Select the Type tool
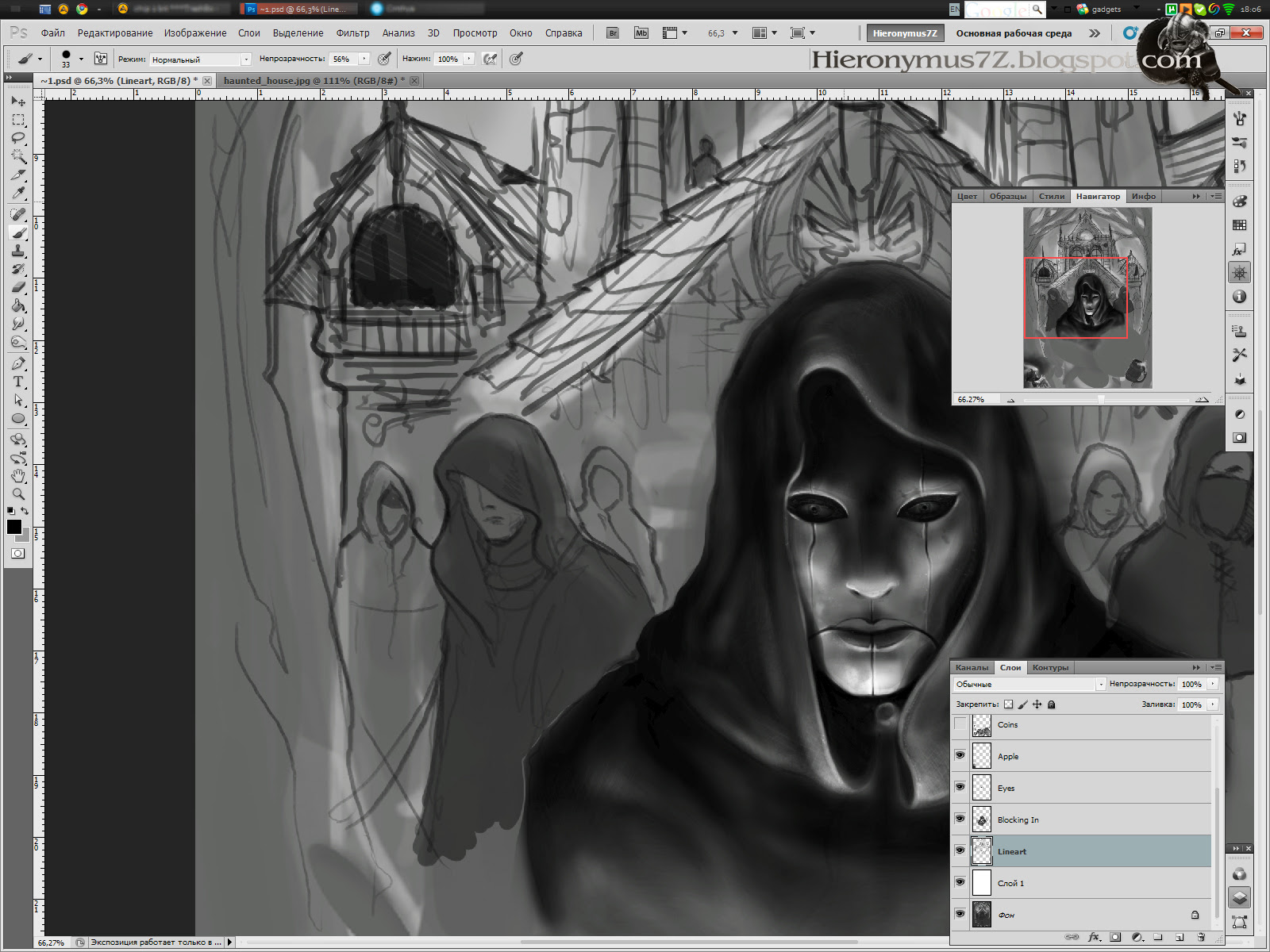1270x952 pixels. [x=17, y=382]
